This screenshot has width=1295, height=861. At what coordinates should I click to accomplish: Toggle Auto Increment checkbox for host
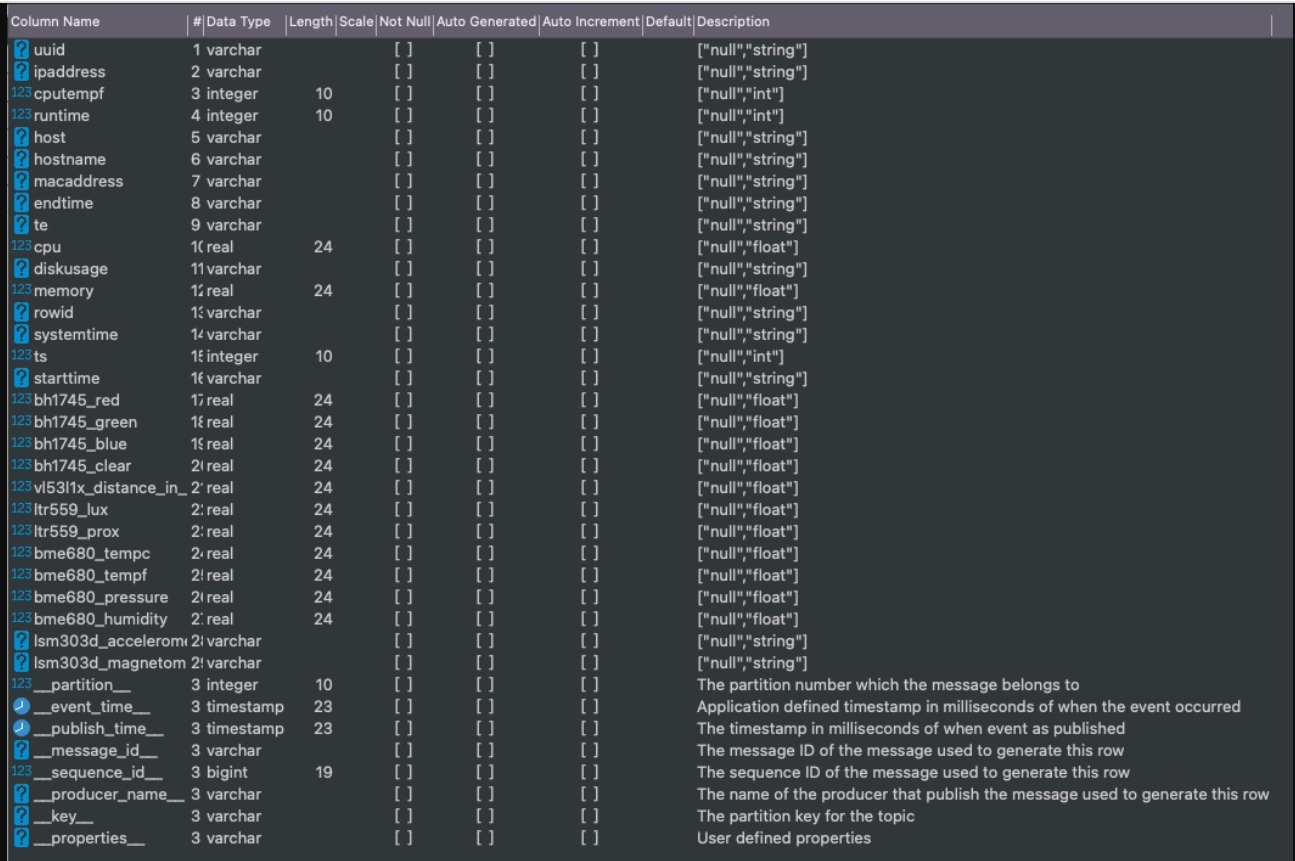click(x=590, y=138)
